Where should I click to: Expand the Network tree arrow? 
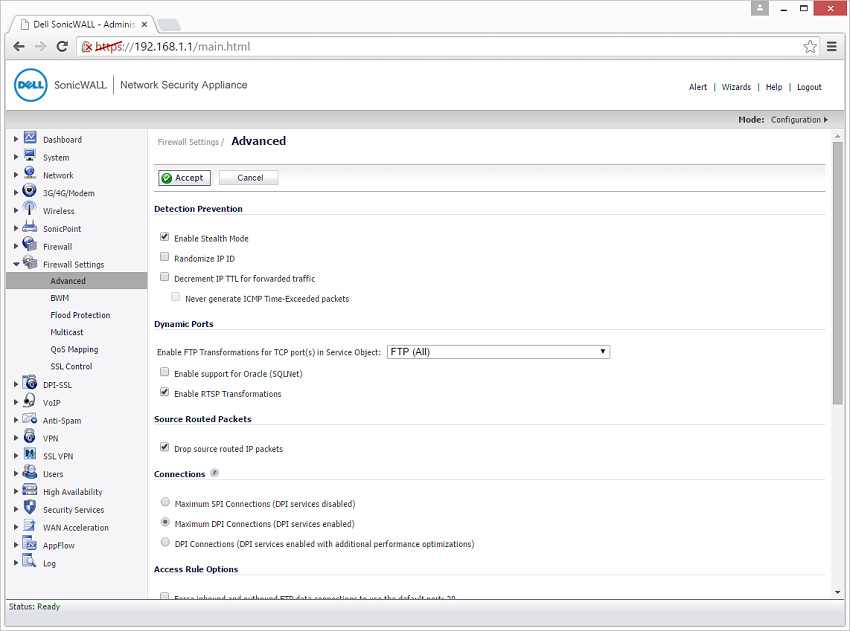click(x=16, y=175)
